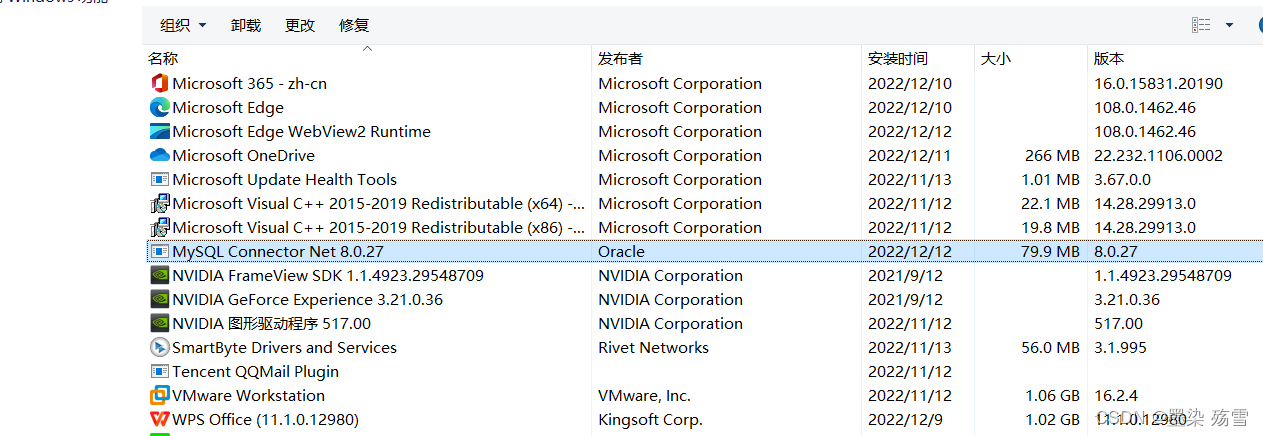The height and width of the screenshot is (436, 1263).
Task: Click the 19.8 MB size cell
Action: click(1050, 227)
